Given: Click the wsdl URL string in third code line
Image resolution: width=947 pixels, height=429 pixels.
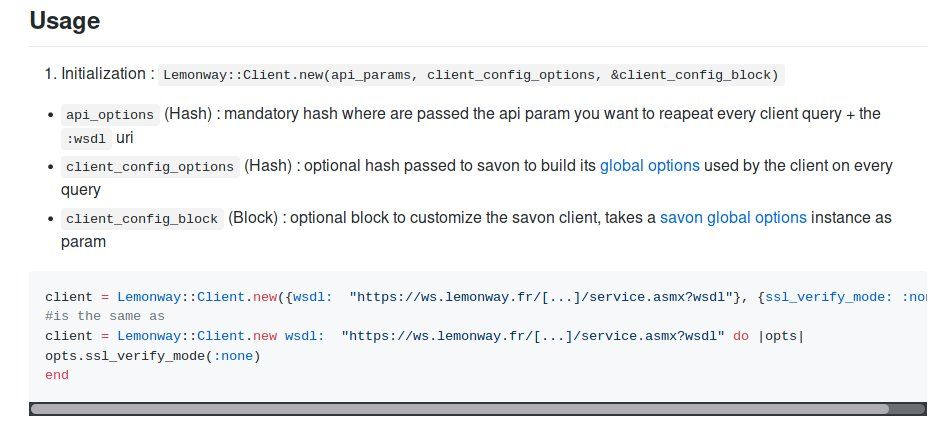Looking at the screenshot, I should coord(533,336).
